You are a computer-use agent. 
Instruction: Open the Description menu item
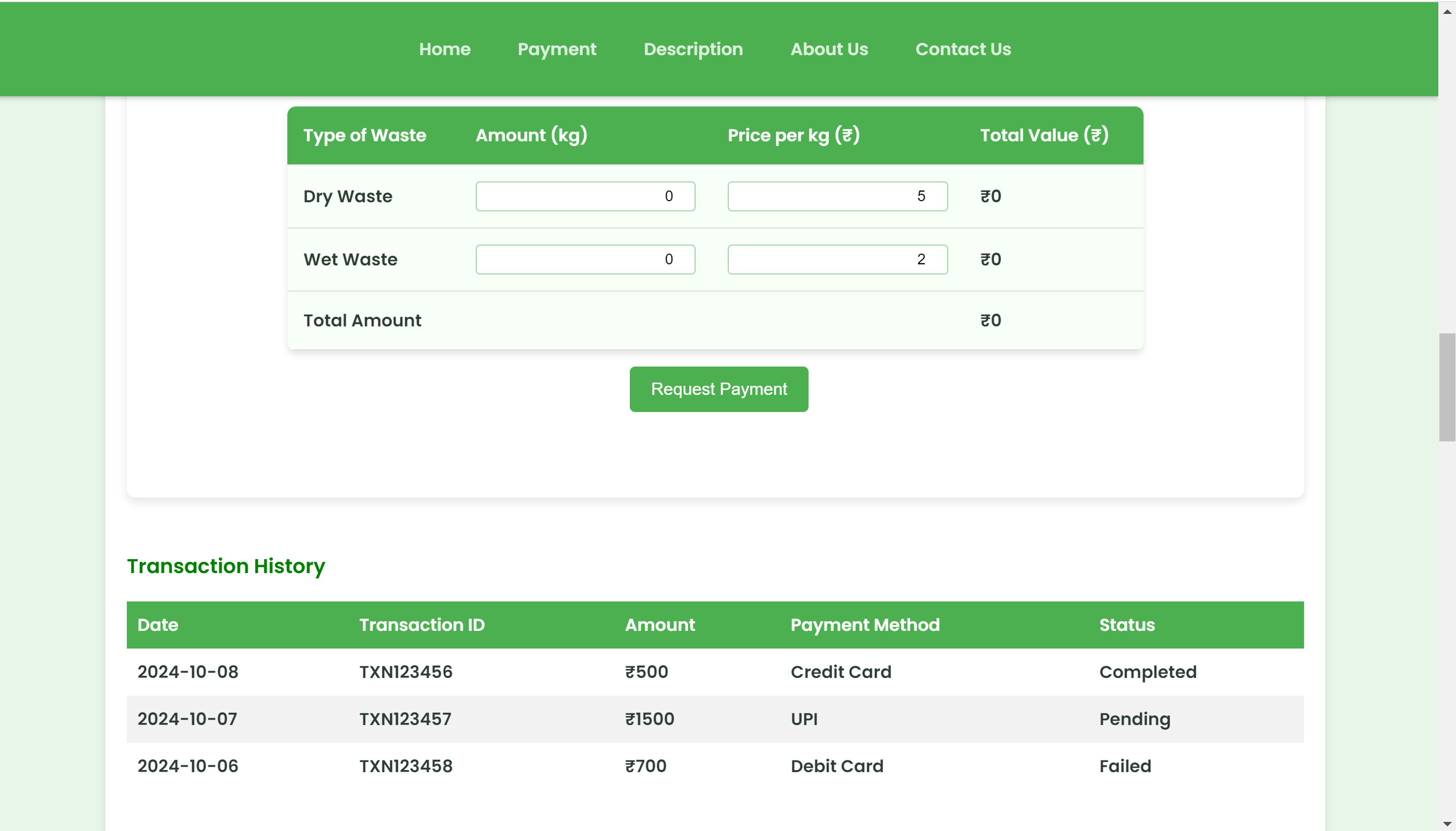click(693, 49)
